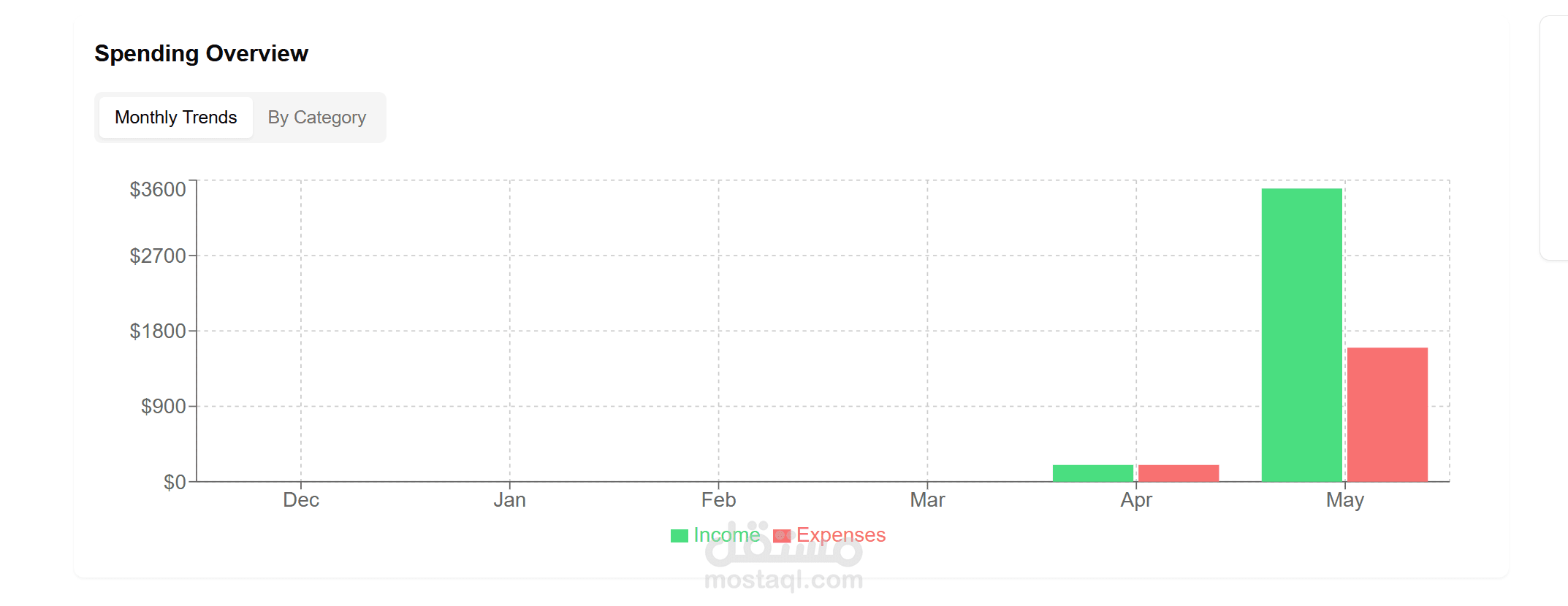Viewport: 1568px width, 606px height.
Task: Click the Feb label on x-axis
Action: tap(718, 500)
